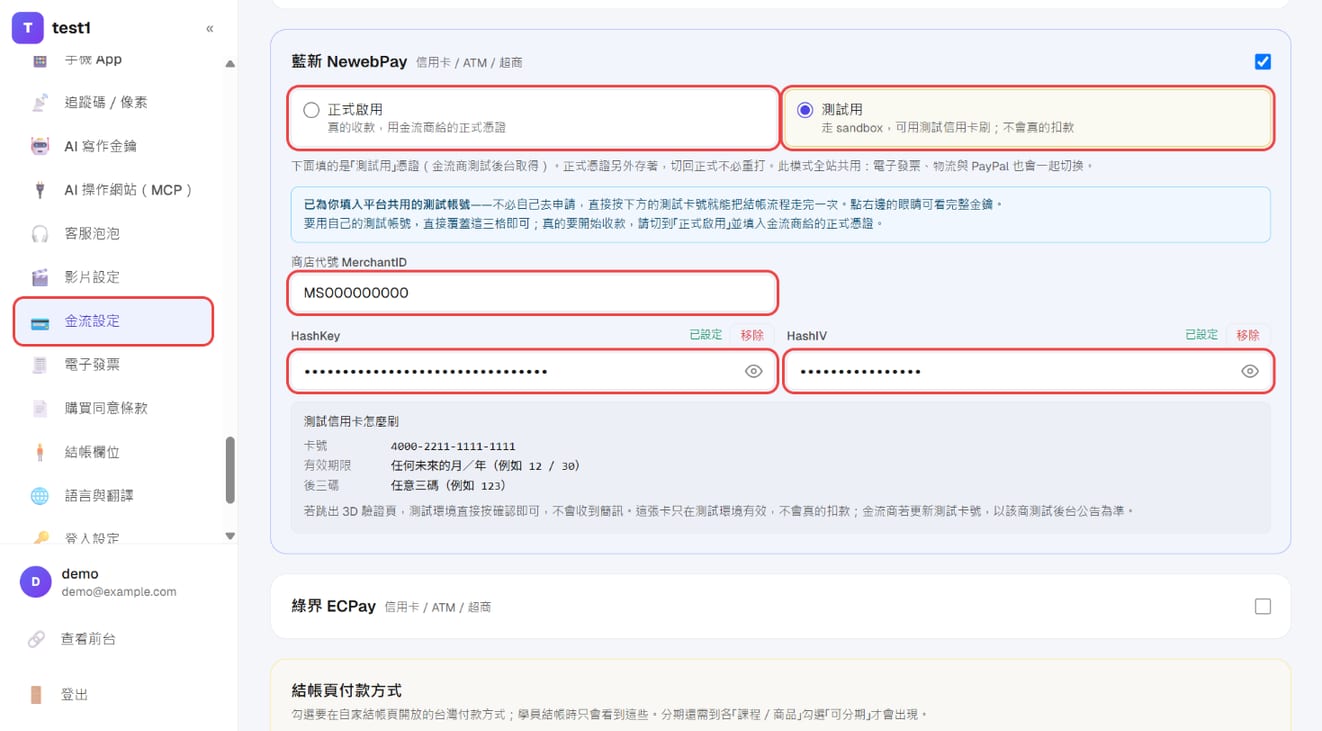Enable the 綠界 ECPay checkbox
The width and height of the screenshot is (1322, 731).
(1263, 606)
